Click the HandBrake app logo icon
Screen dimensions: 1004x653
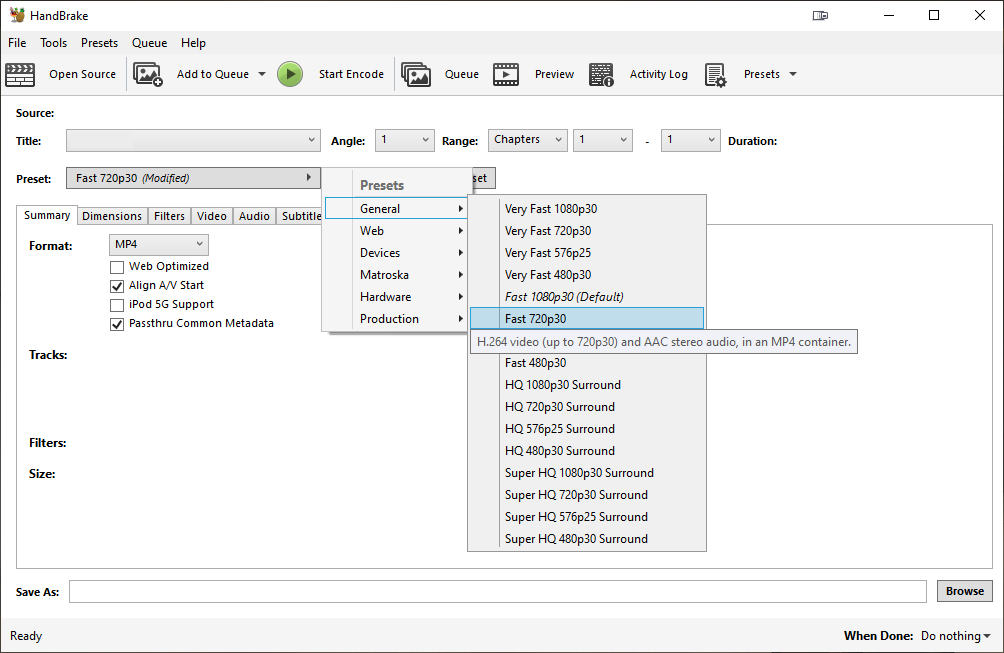click(x=17, y=15)
